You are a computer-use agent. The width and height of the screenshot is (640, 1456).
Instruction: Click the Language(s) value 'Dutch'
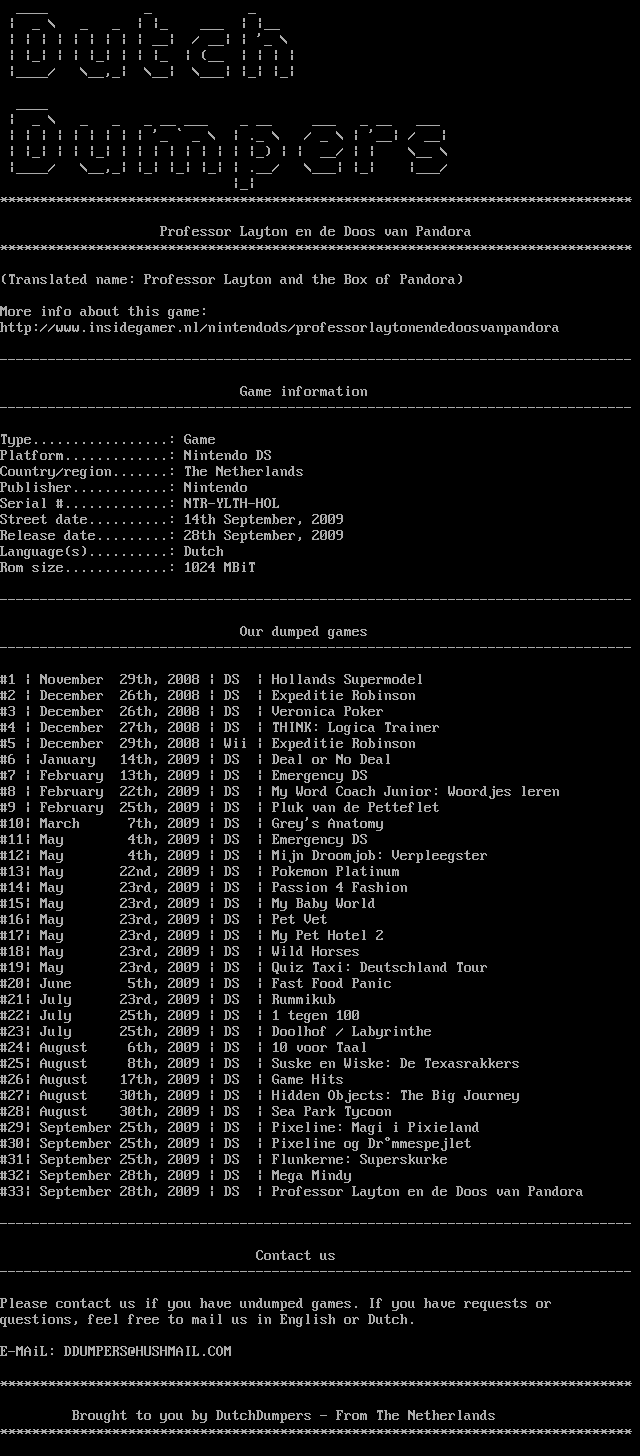[x=203, y=552]
